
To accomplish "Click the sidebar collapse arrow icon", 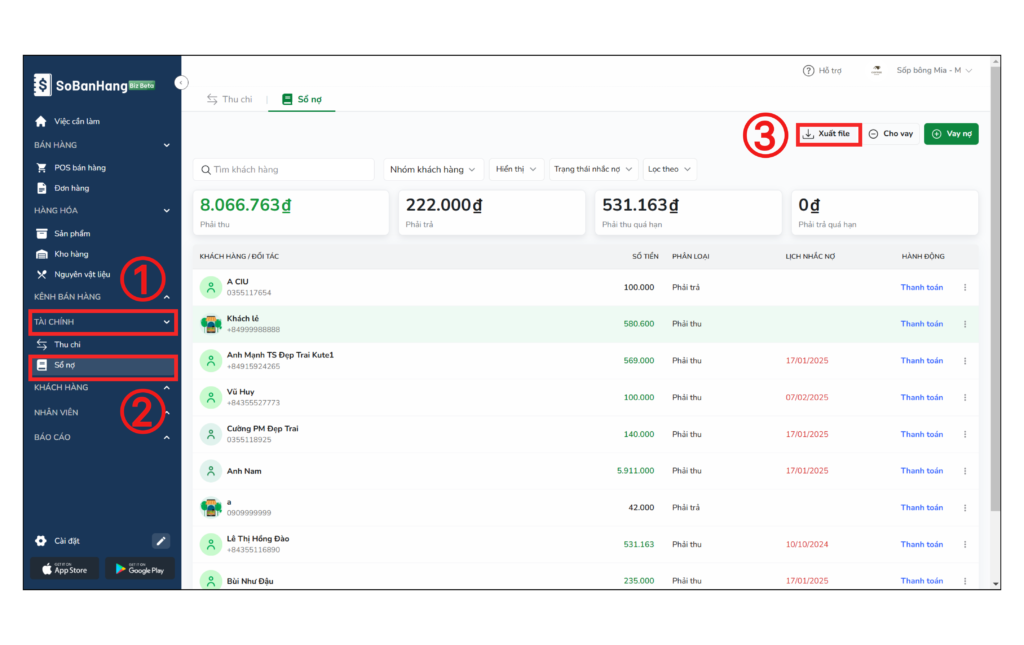I will click(181, 82).
